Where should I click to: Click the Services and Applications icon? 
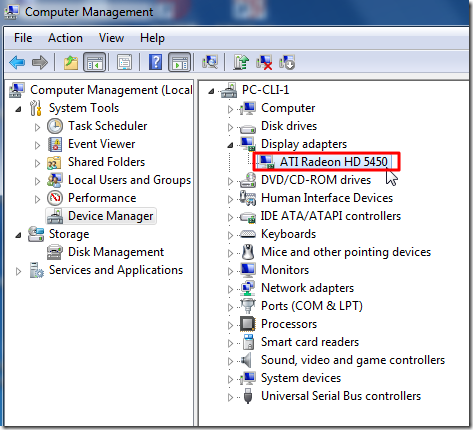[x=36, y=270]
